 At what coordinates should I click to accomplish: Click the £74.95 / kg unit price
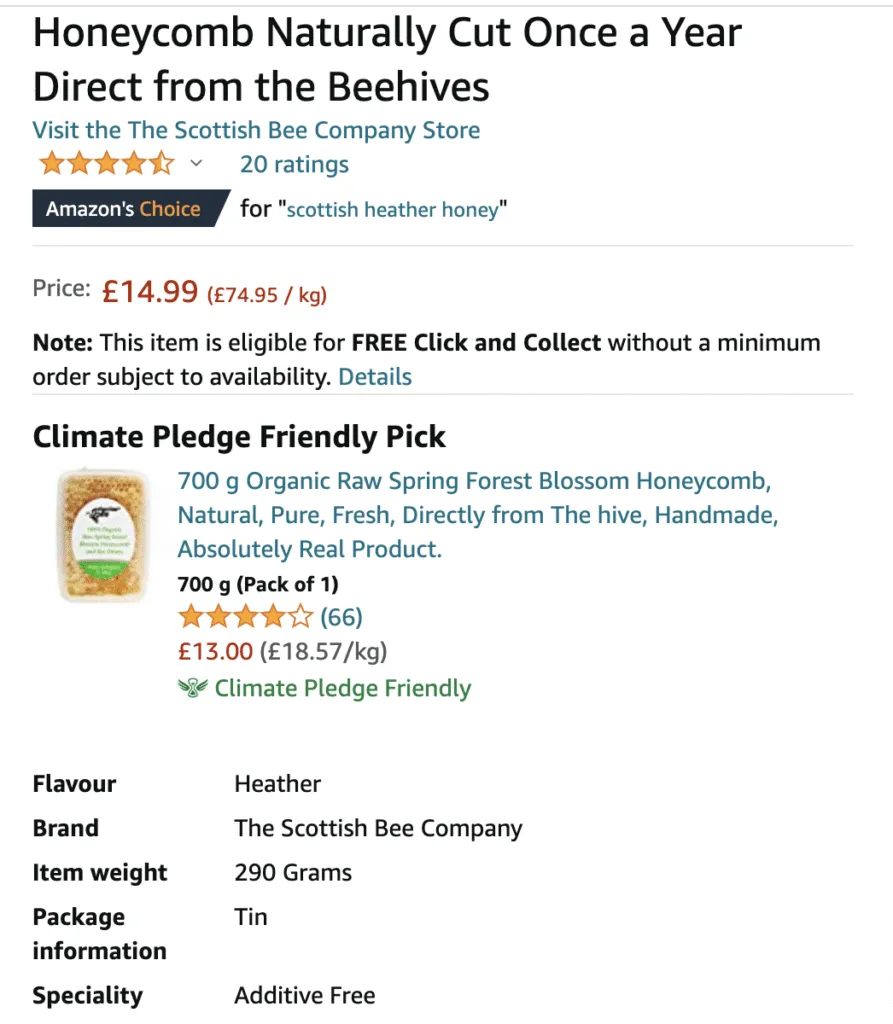click(267, 295)
